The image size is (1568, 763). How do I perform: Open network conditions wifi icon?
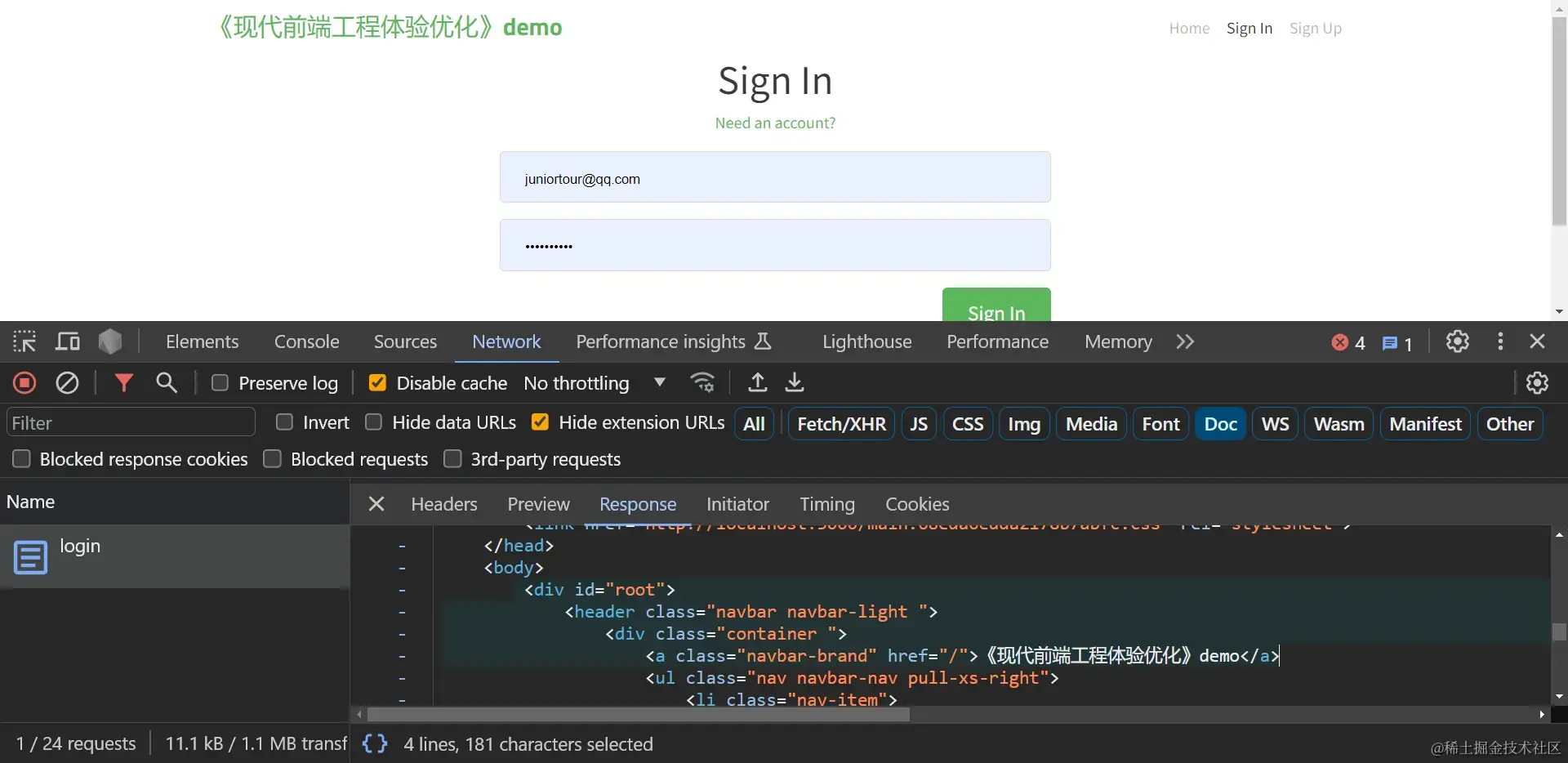click(x=702, y=382)
